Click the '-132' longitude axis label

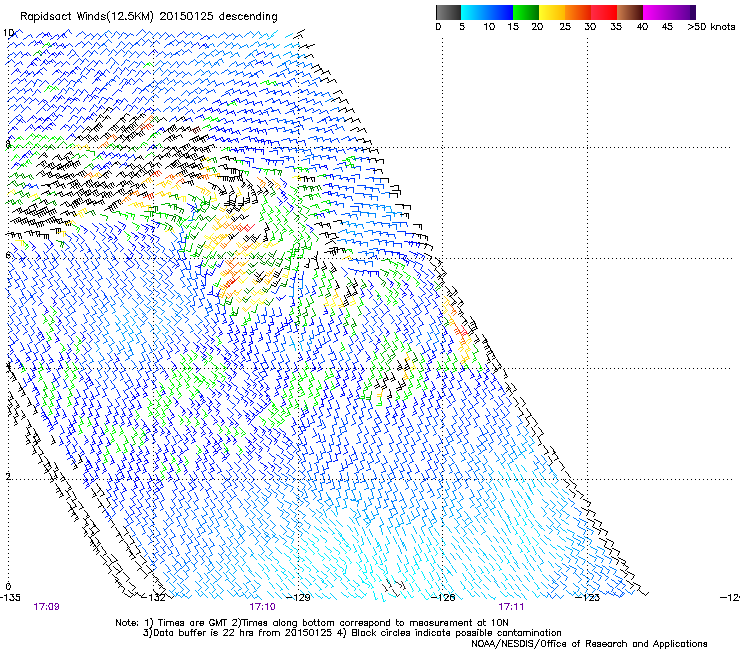(x=154, y=597)
